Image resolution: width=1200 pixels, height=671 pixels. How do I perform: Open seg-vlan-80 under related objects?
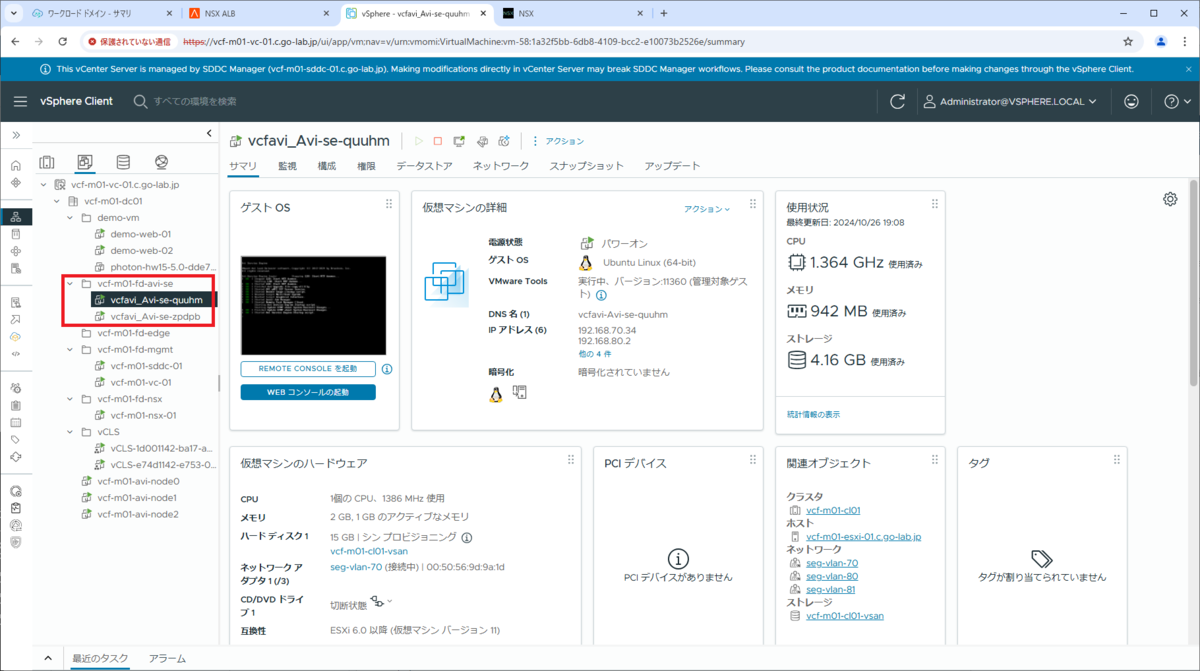832,576
